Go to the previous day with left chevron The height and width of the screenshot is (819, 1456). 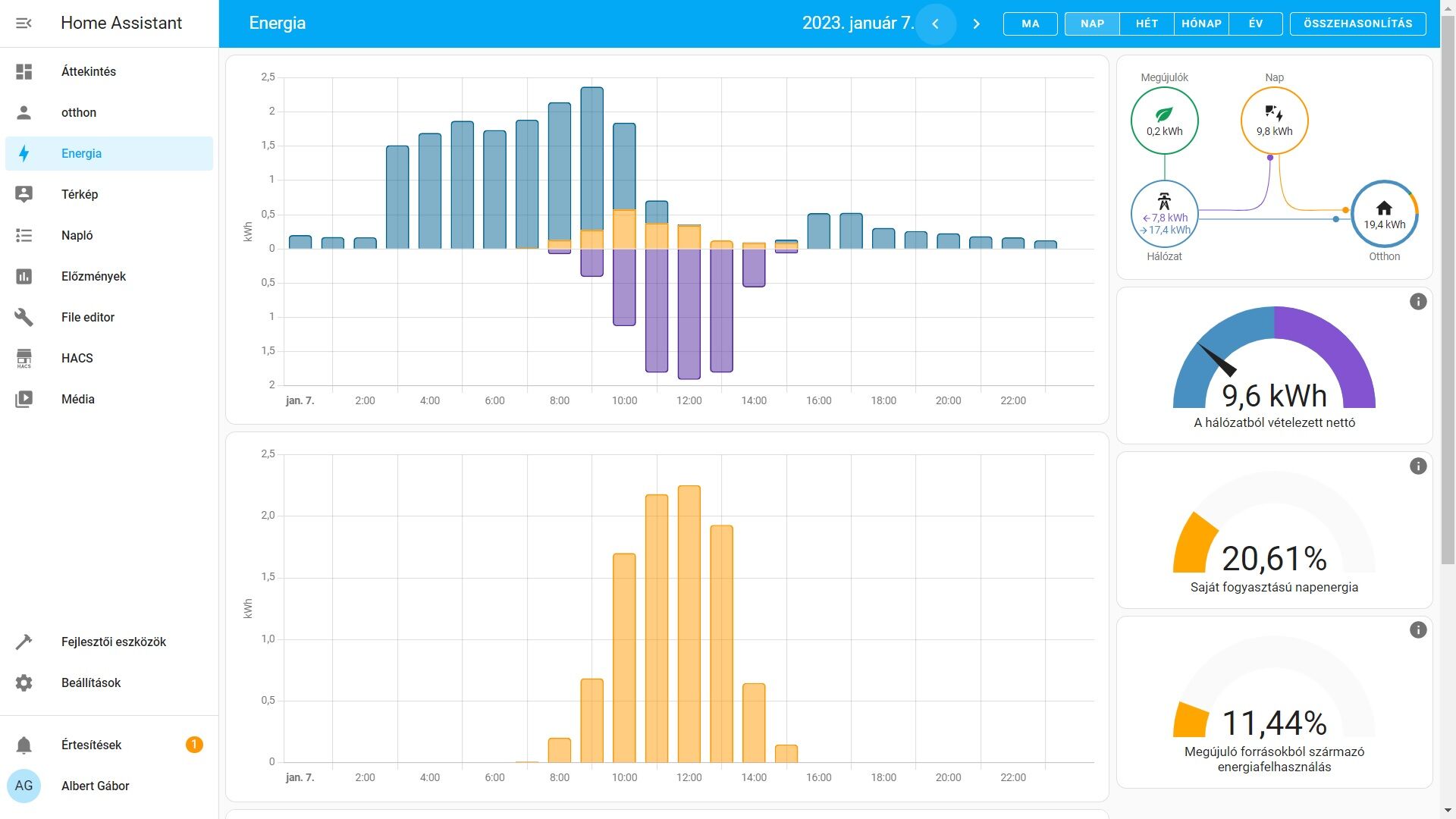tap(935, 24)
